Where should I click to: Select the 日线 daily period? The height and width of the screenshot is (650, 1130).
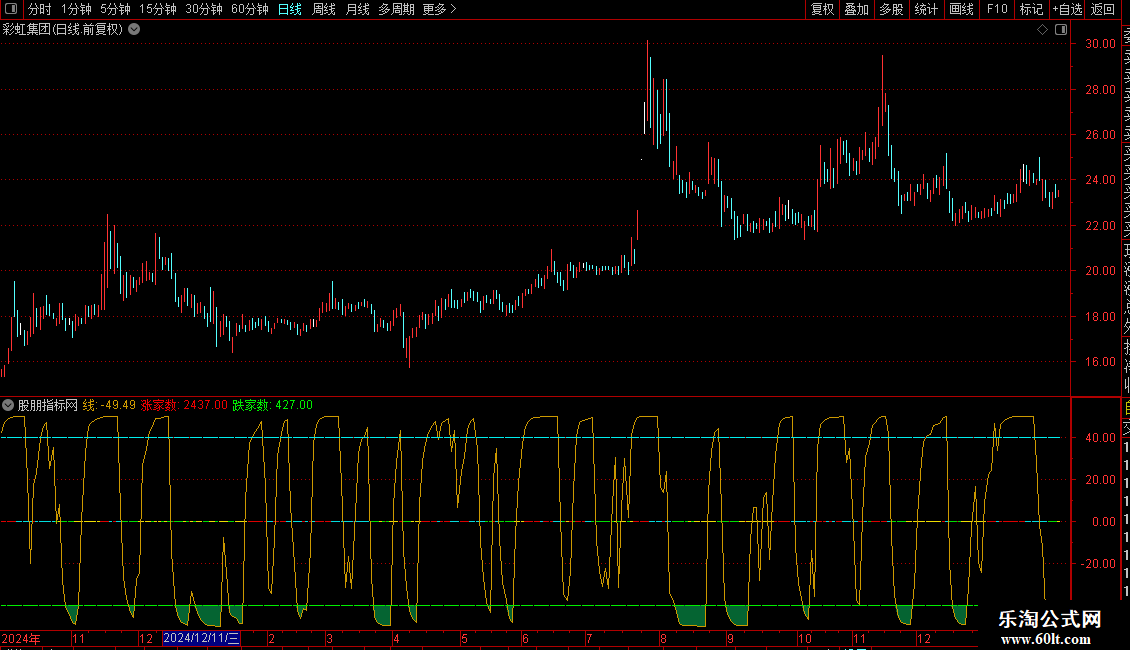(x=290, y=9)
